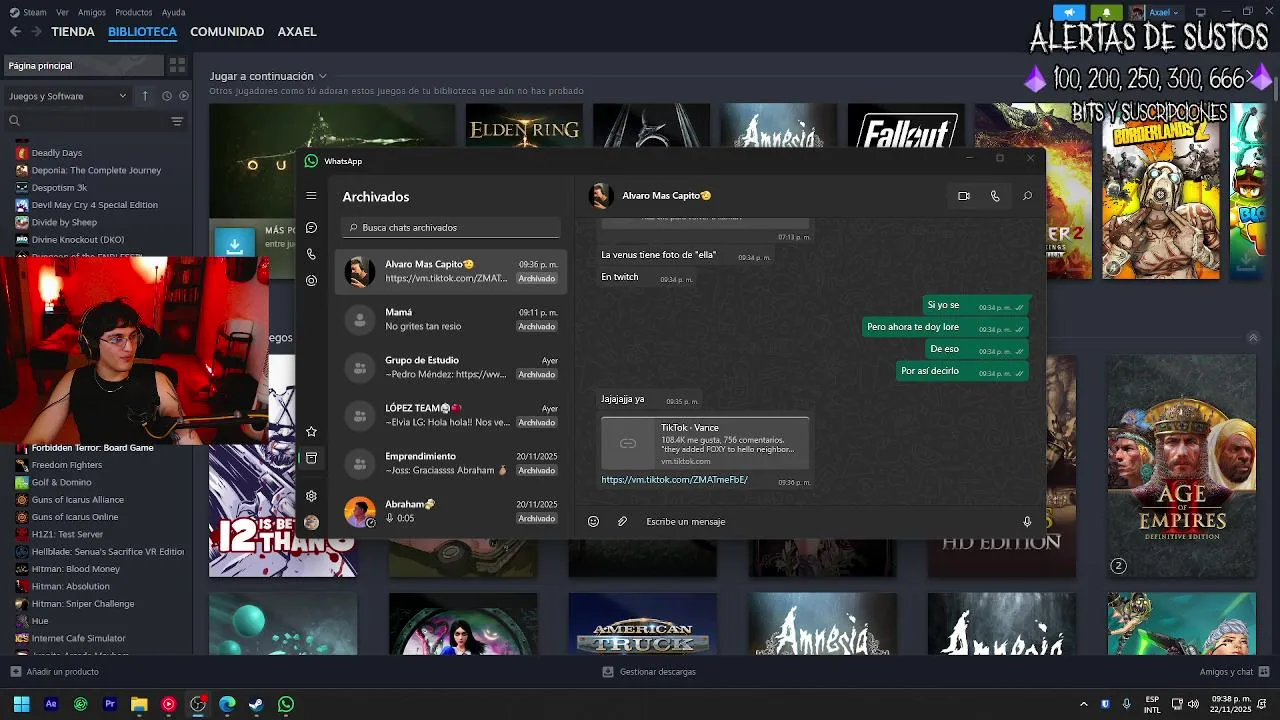Start a video call with Alvaro Mas Capito
The width and height of the screenshot is (1280, 720).
pos(964,196)
